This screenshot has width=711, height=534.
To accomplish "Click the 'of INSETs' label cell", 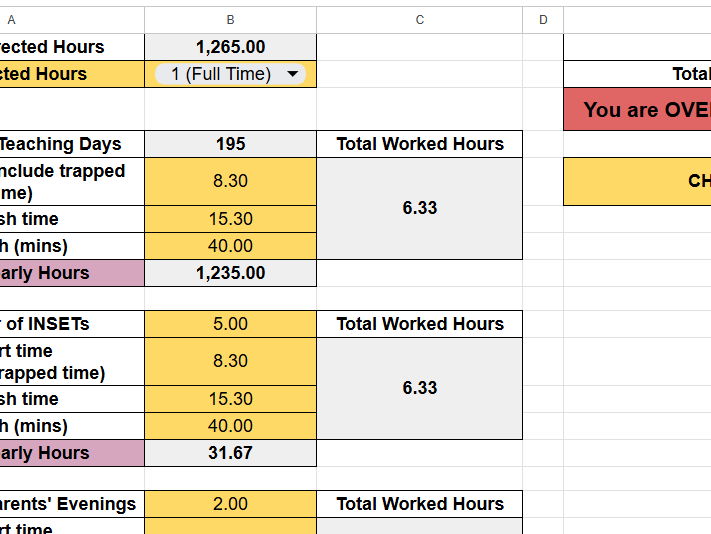I will pyautogui.click(x=72, y=324).
